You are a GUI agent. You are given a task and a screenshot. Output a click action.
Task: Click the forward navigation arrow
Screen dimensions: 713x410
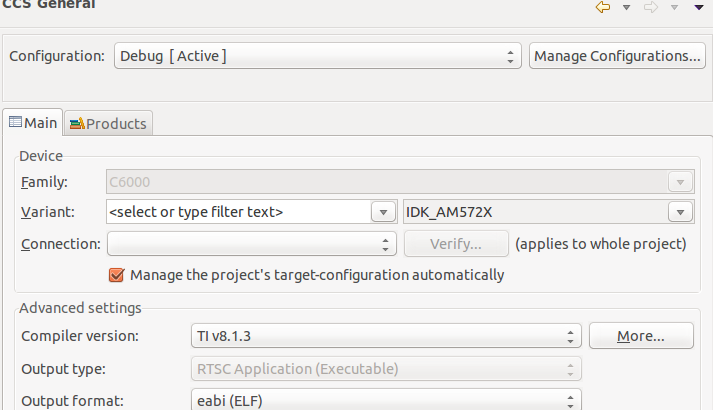(650, 8)
